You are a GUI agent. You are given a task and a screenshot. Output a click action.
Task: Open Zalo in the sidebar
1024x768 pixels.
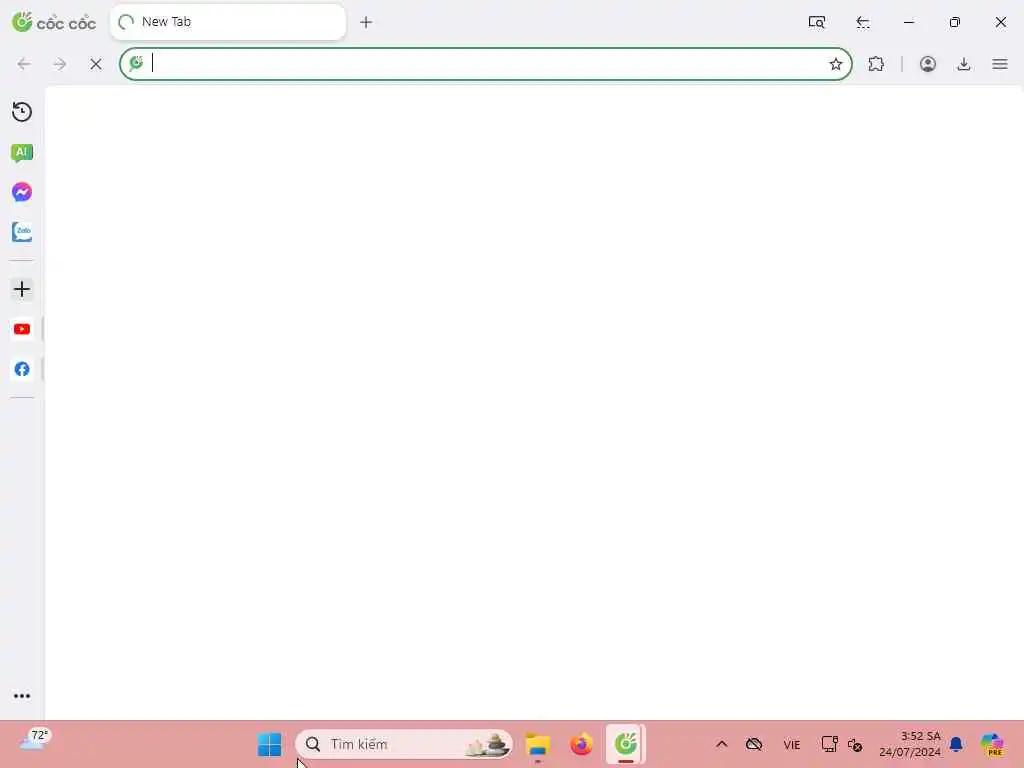22,232
